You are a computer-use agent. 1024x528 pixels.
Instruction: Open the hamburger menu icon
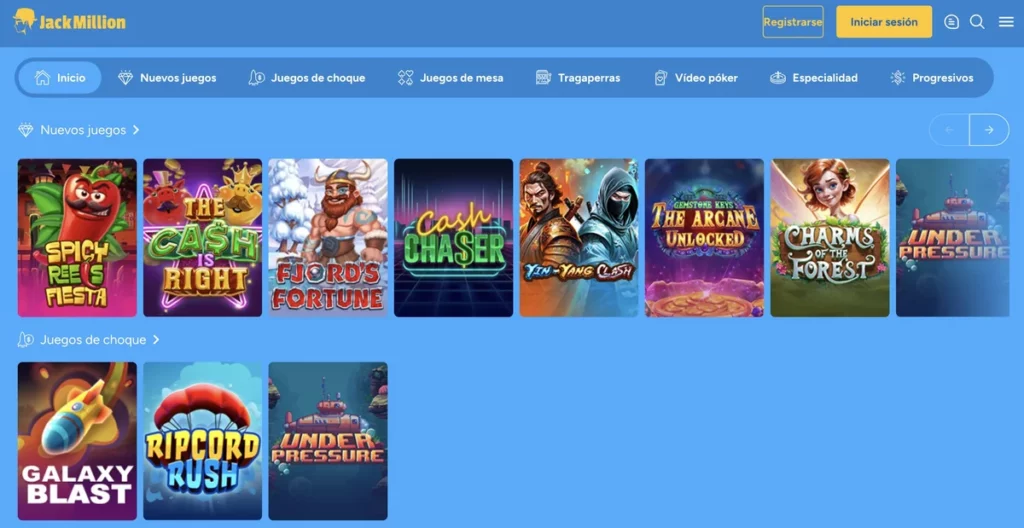click(x=1006, y=22)
